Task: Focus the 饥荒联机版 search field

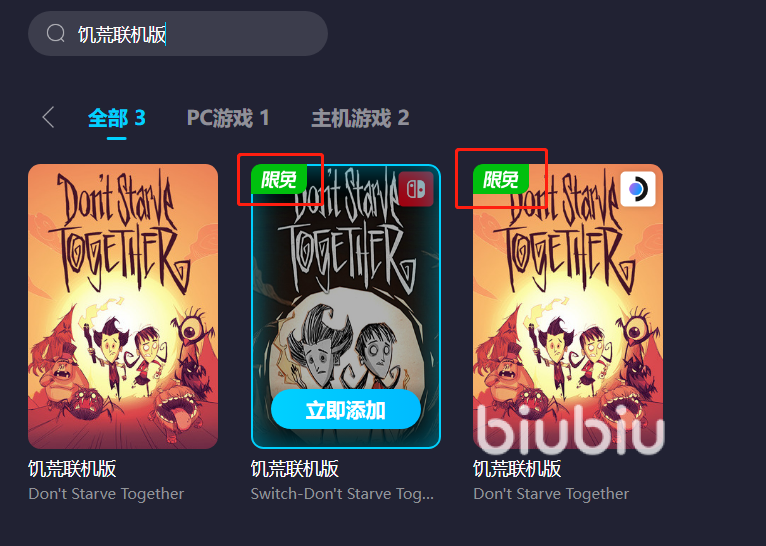Action: pyautogui.click(x=178, y=34)
